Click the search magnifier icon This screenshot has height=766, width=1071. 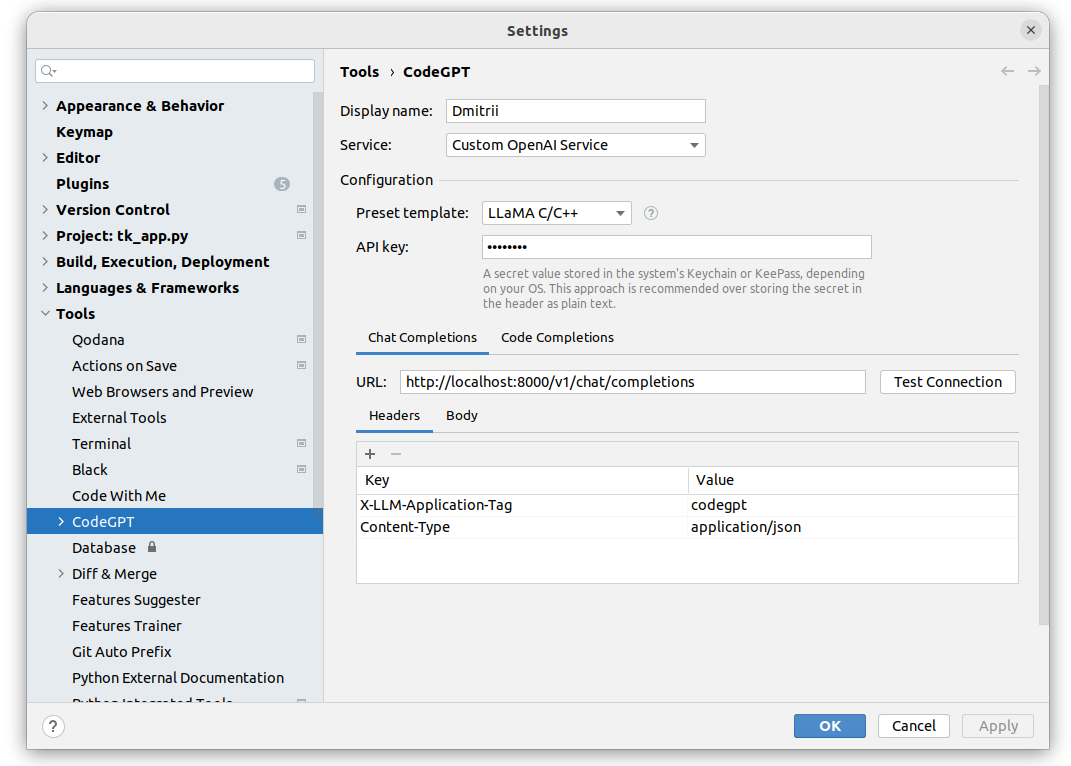(x=49, y=71)
